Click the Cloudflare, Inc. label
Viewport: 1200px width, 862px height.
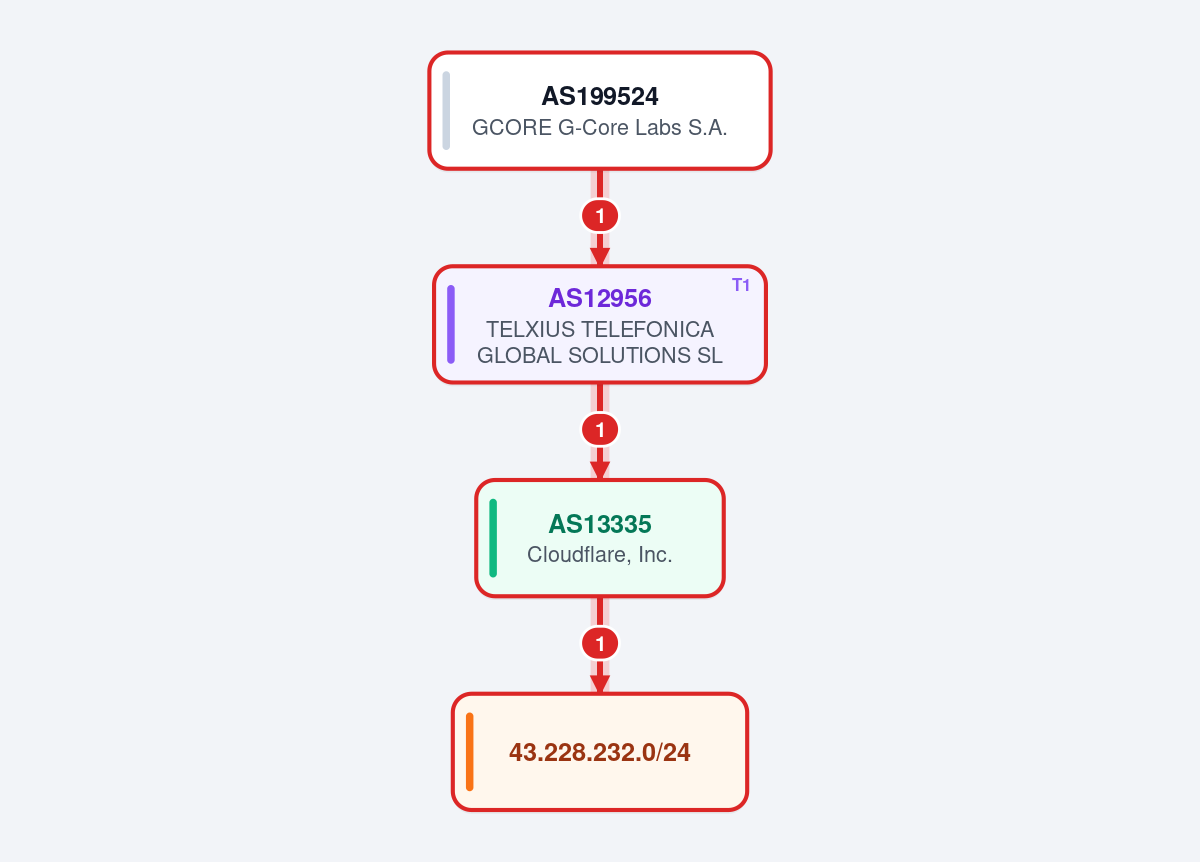(x=600, y=555)
